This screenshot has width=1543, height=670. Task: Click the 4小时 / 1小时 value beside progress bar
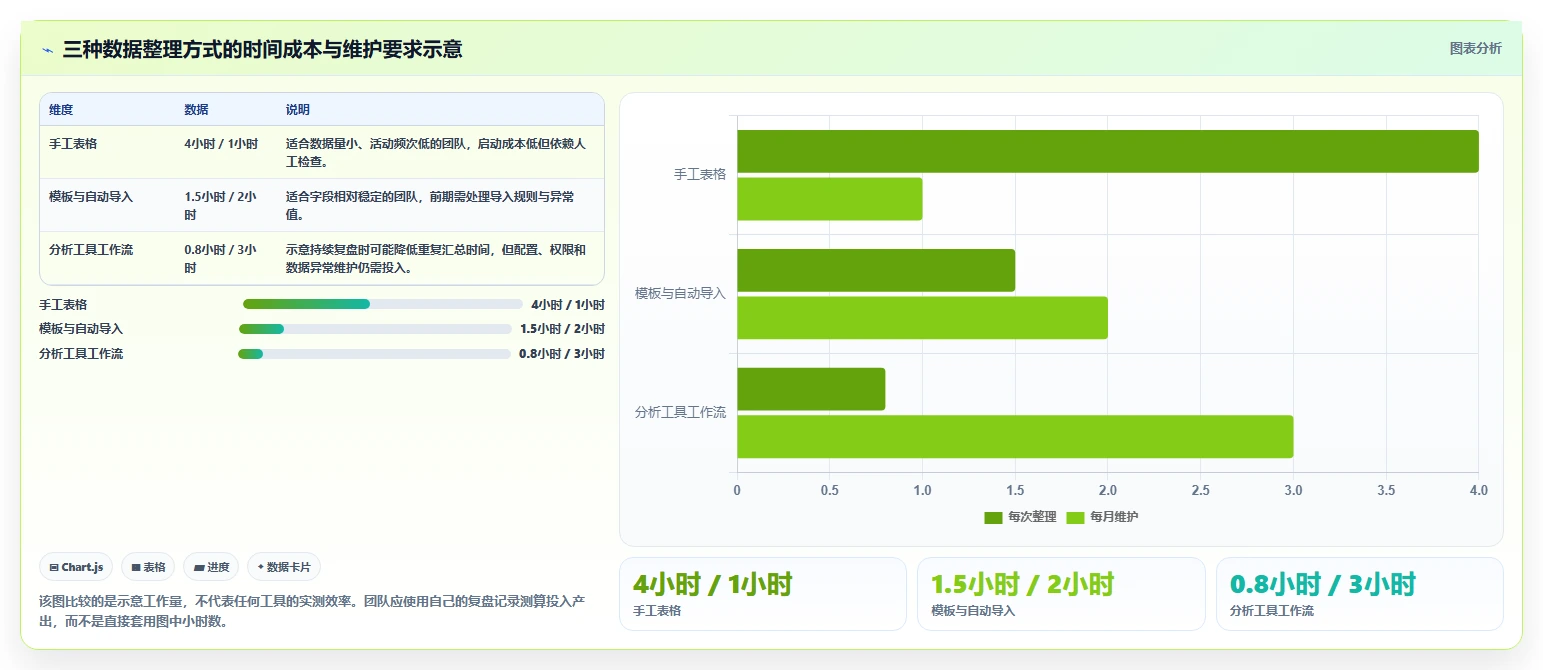(x=568, y=305)
